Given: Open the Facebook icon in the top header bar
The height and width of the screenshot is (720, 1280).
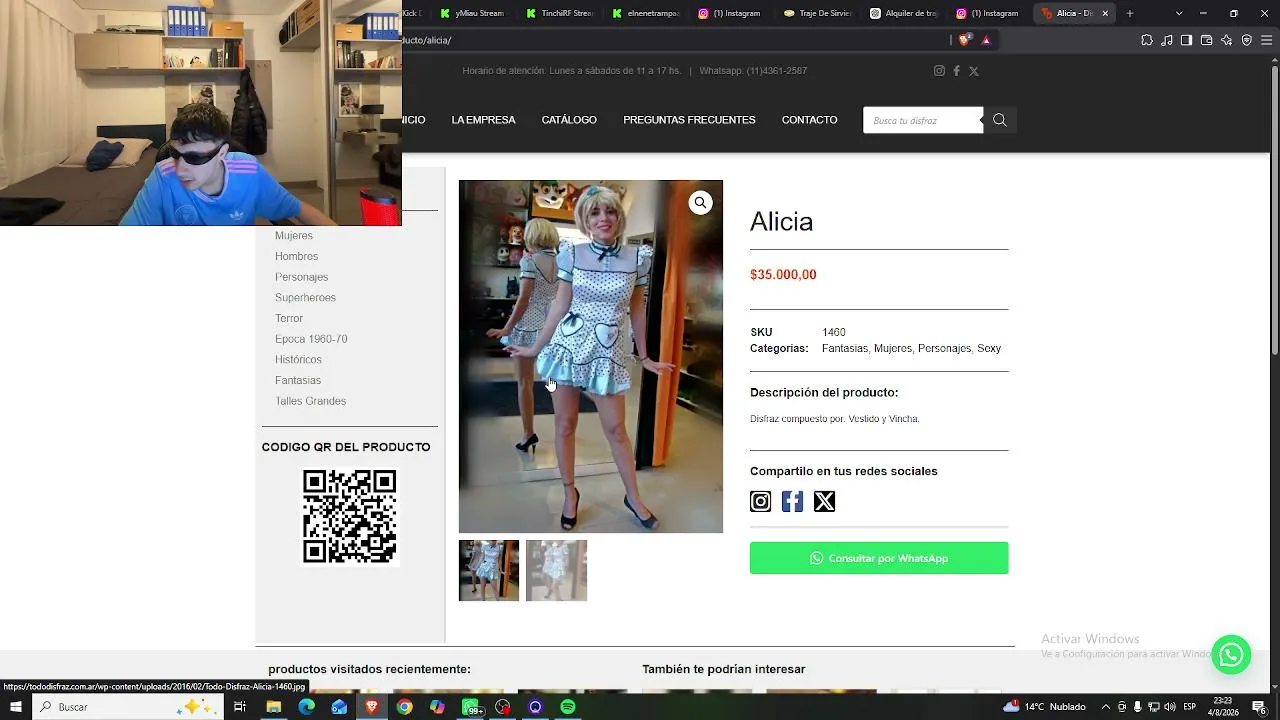Looking at the screenshot, I should (956, 71).
